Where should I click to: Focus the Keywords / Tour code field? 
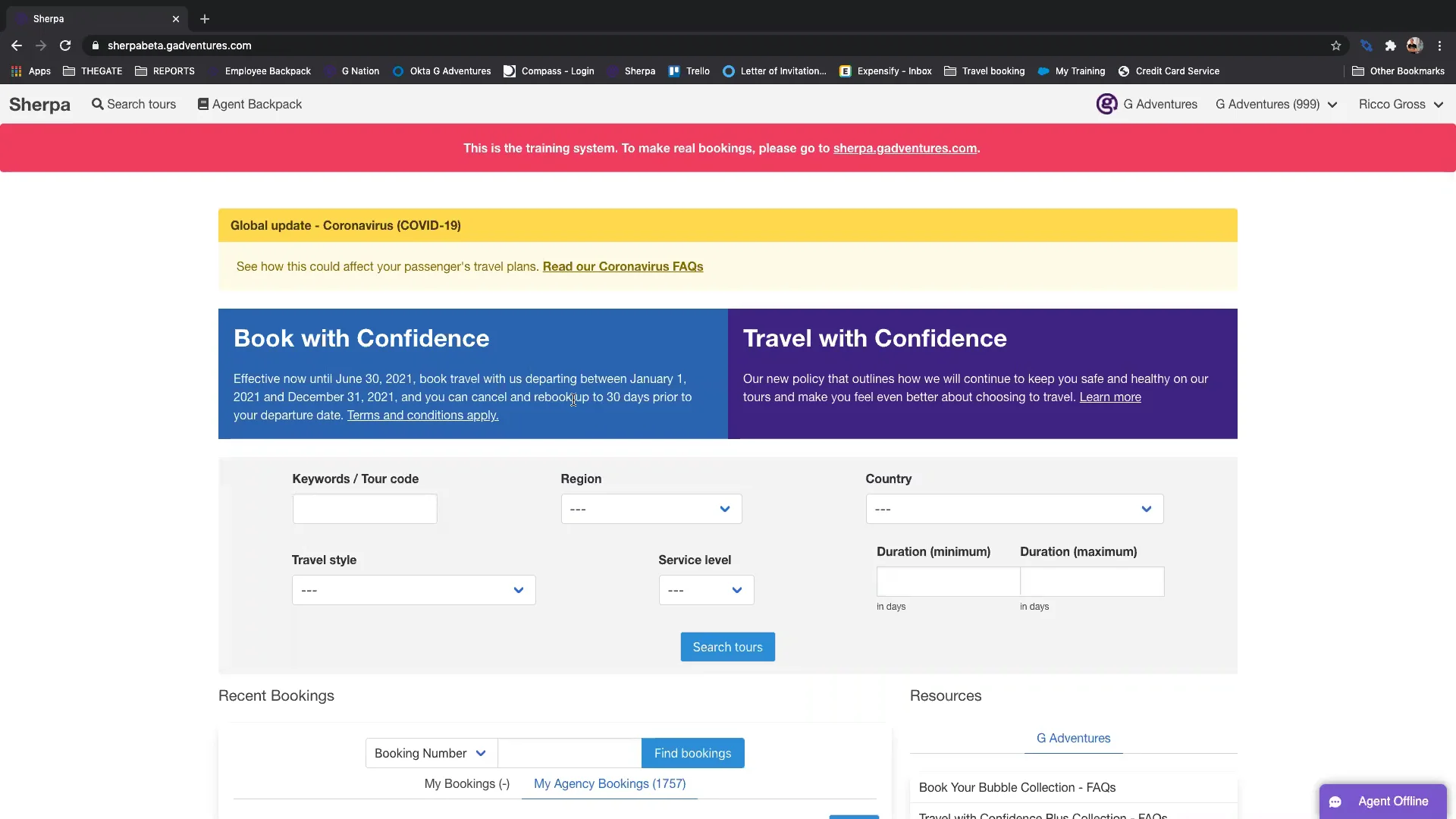[x=365, y=509]
